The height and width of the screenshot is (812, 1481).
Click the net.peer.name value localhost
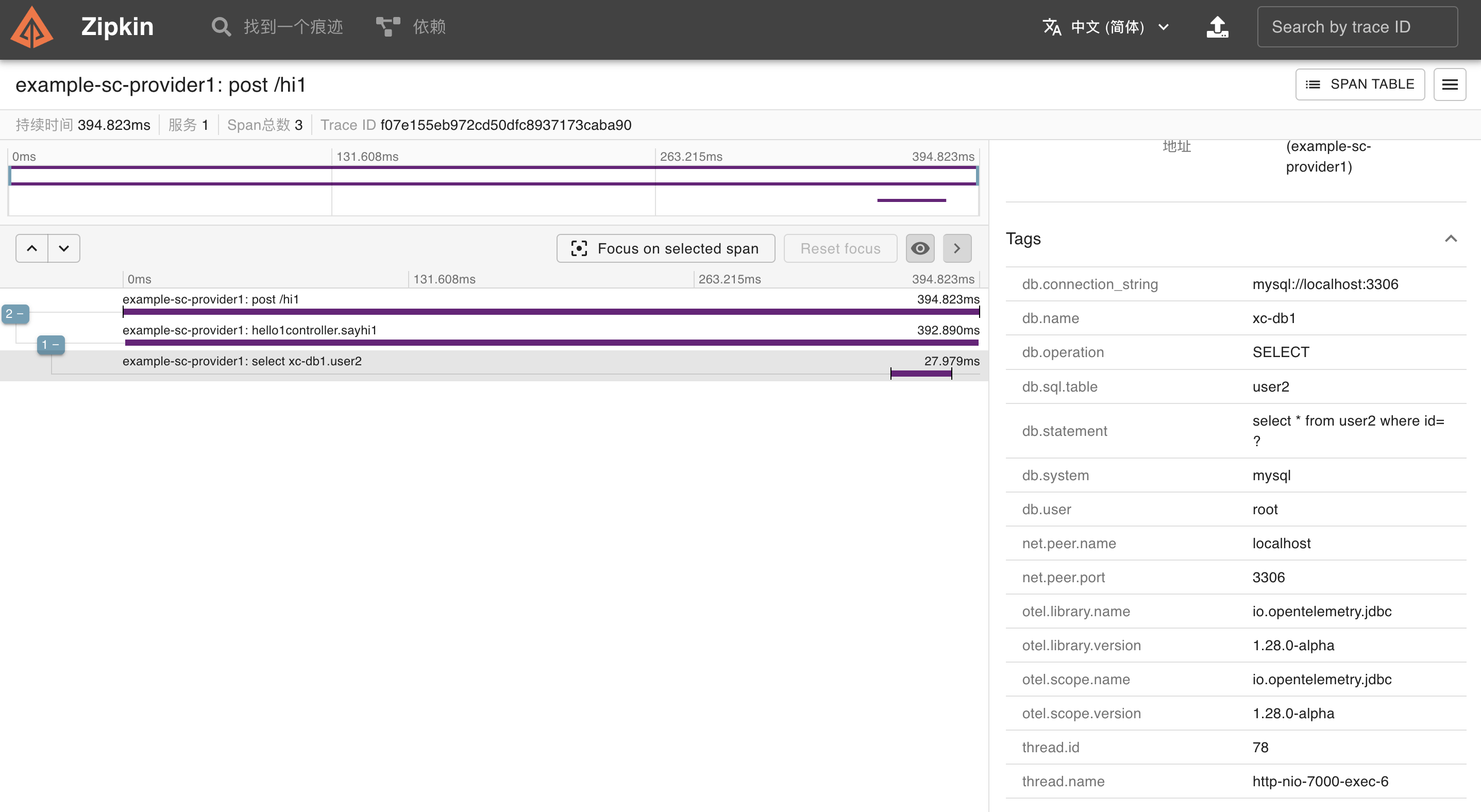click(1282, 543)
